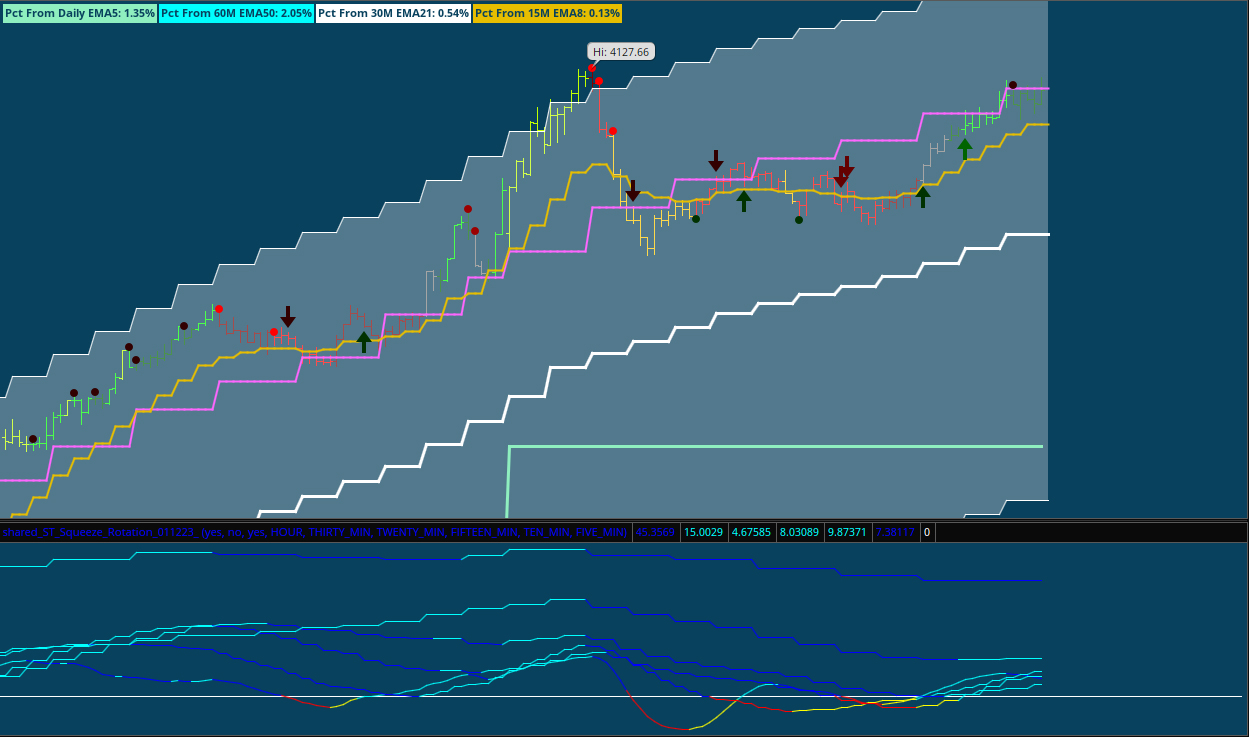1249x737 pixels.
Task: Select the stacked double down arrow signal
Action: (844, 172)
